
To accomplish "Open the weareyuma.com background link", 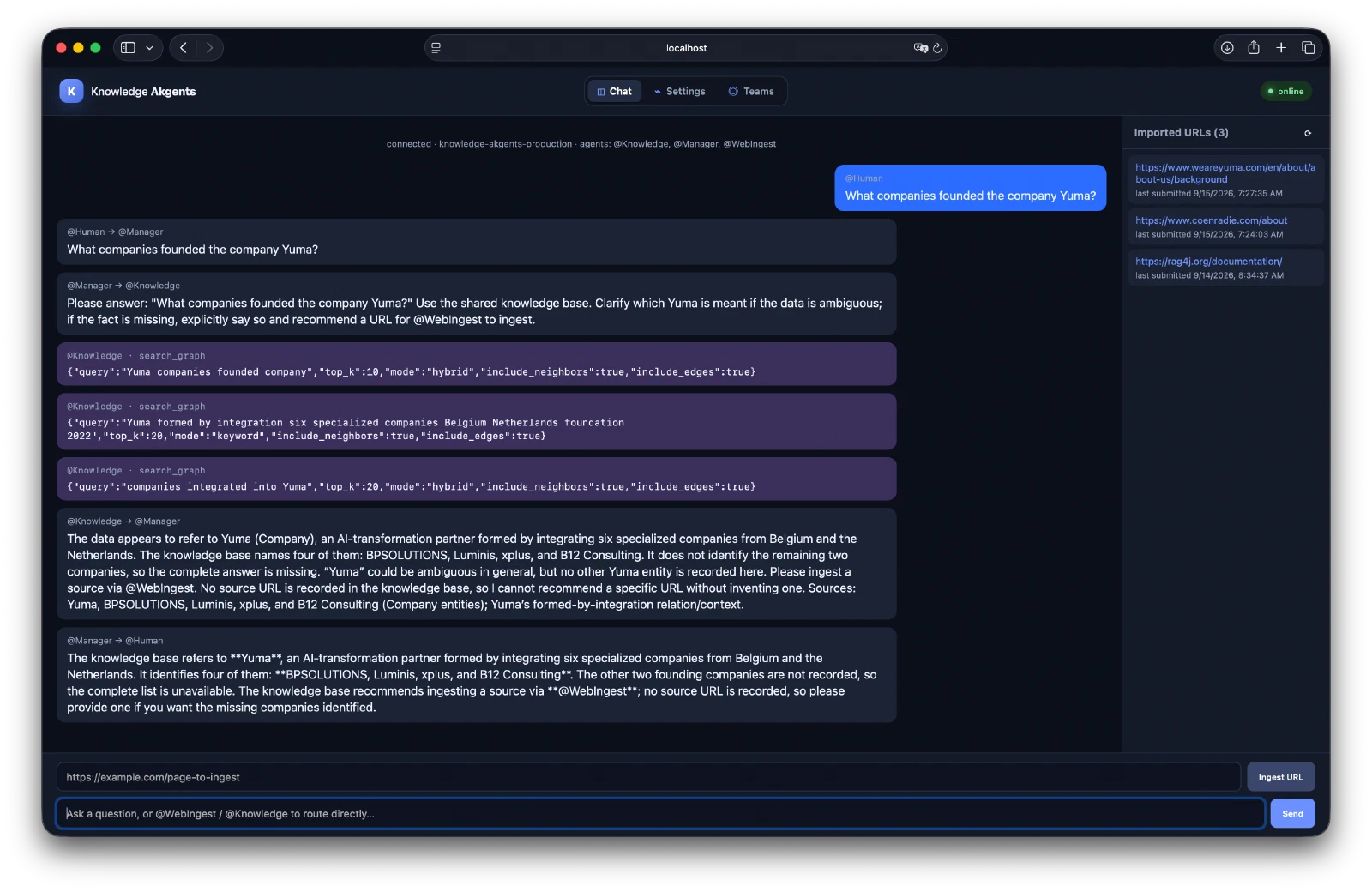I will 1225,173.
